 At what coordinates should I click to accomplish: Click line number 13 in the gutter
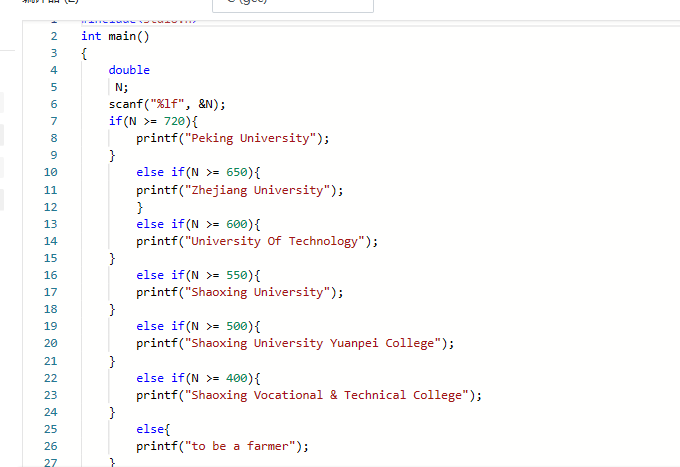pyautogui.click(x=50, y=224)
